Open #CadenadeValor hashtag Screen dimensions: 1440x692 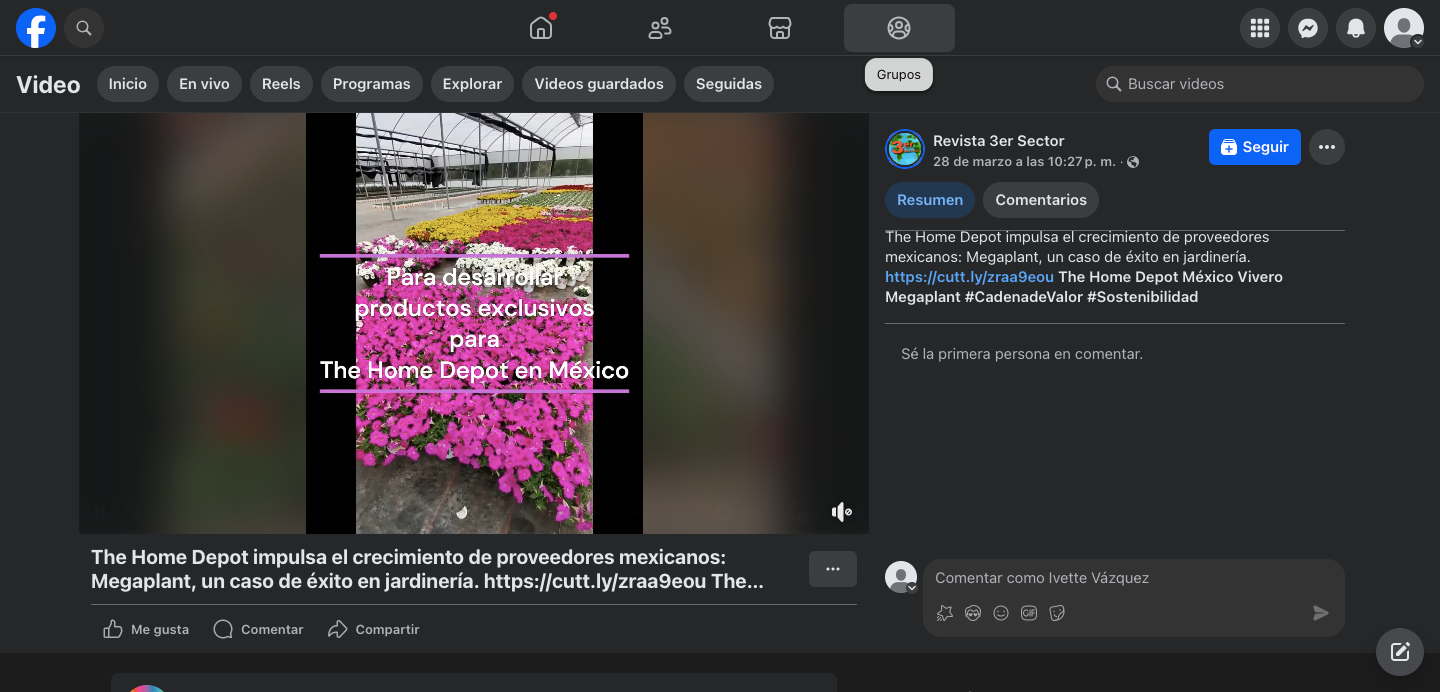[1024, 297]
